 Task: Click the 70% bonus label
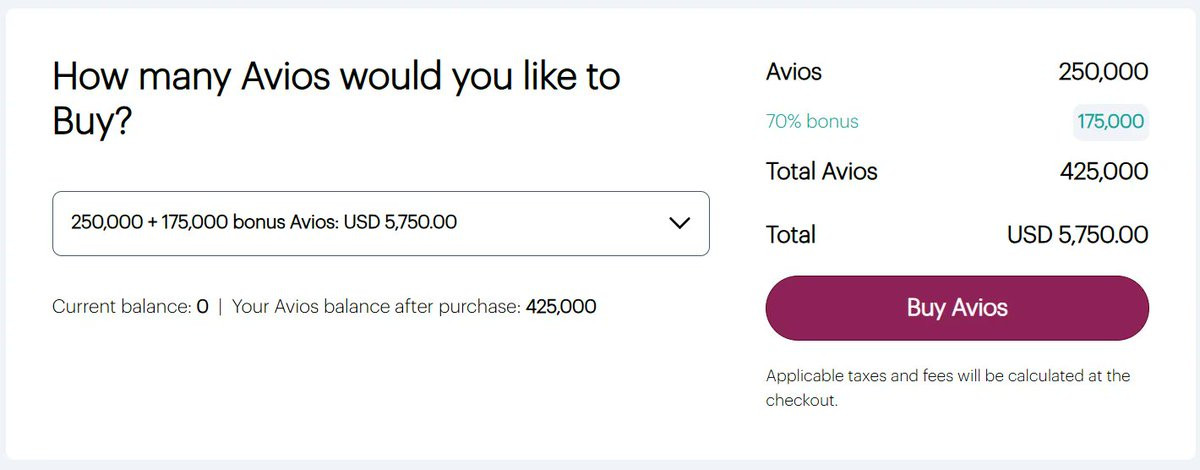[812, 122]
